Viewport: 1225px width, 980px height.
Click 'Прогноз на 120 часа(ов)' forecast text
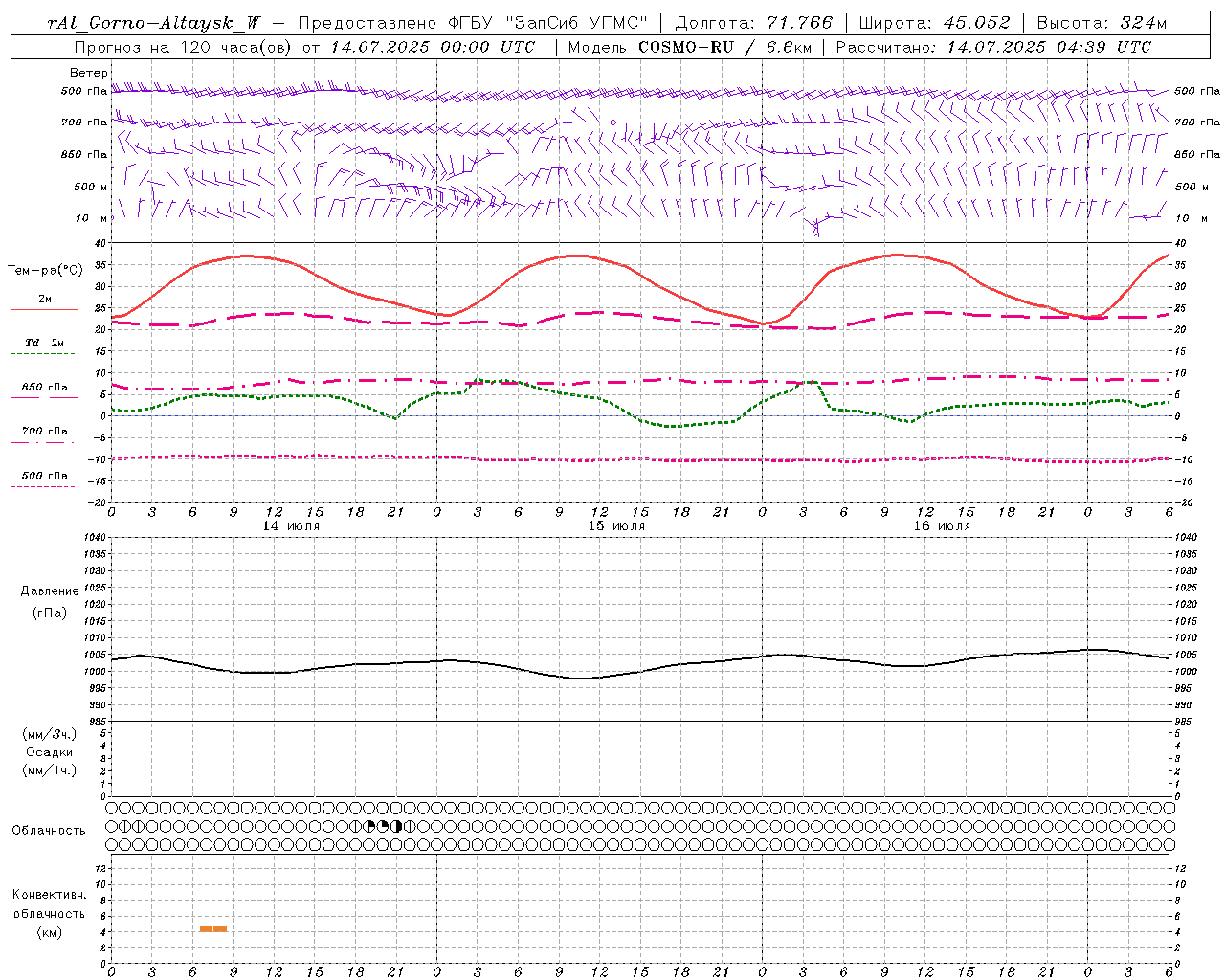click(185, 47)
